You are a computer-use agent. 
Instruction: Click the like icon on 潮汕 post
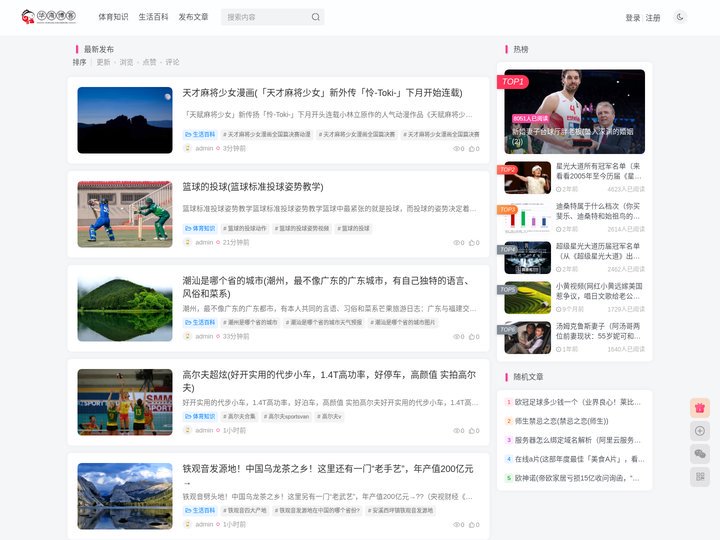click(471, 337)
